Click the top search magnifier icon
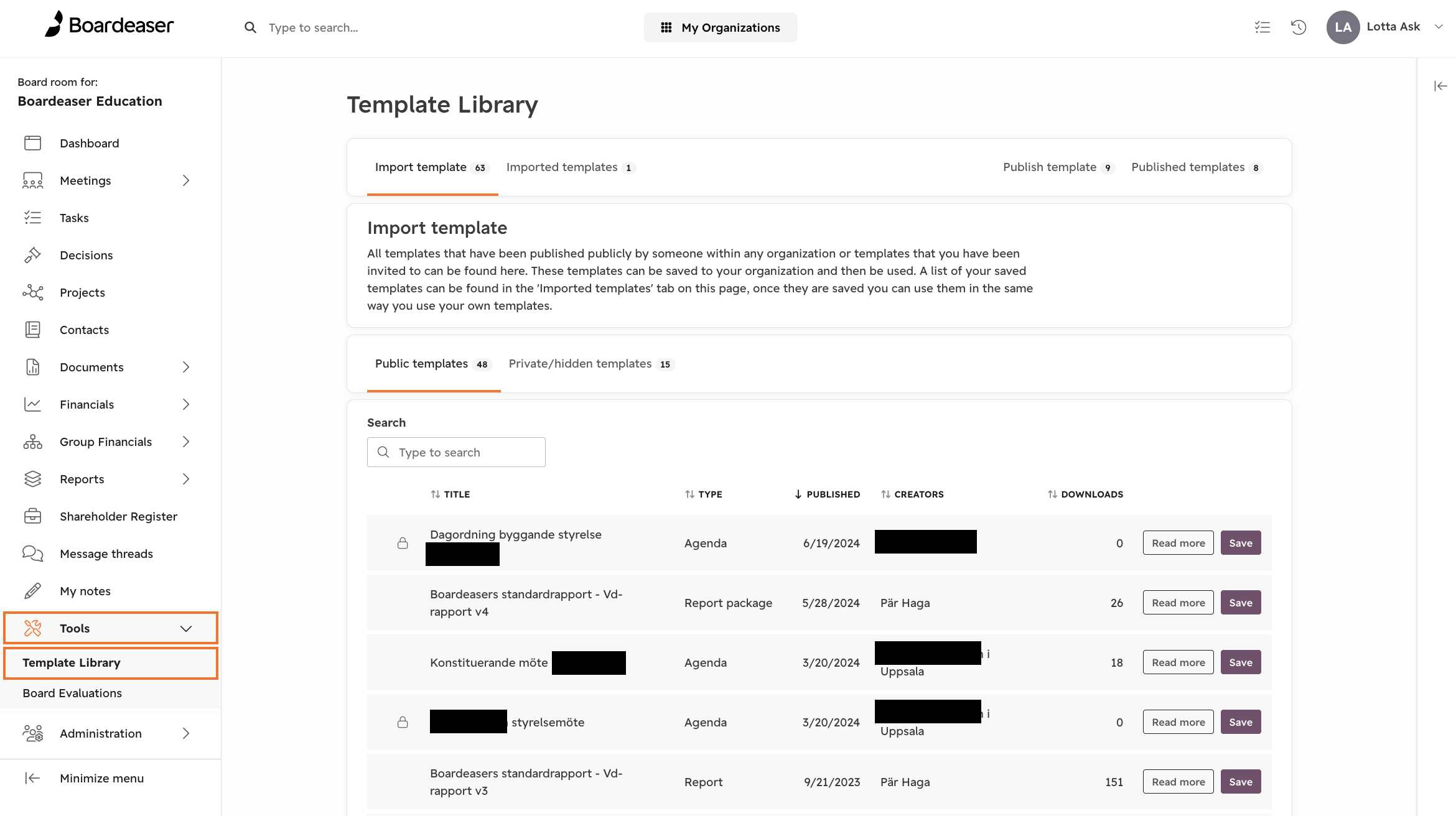 tap(250, 27)
